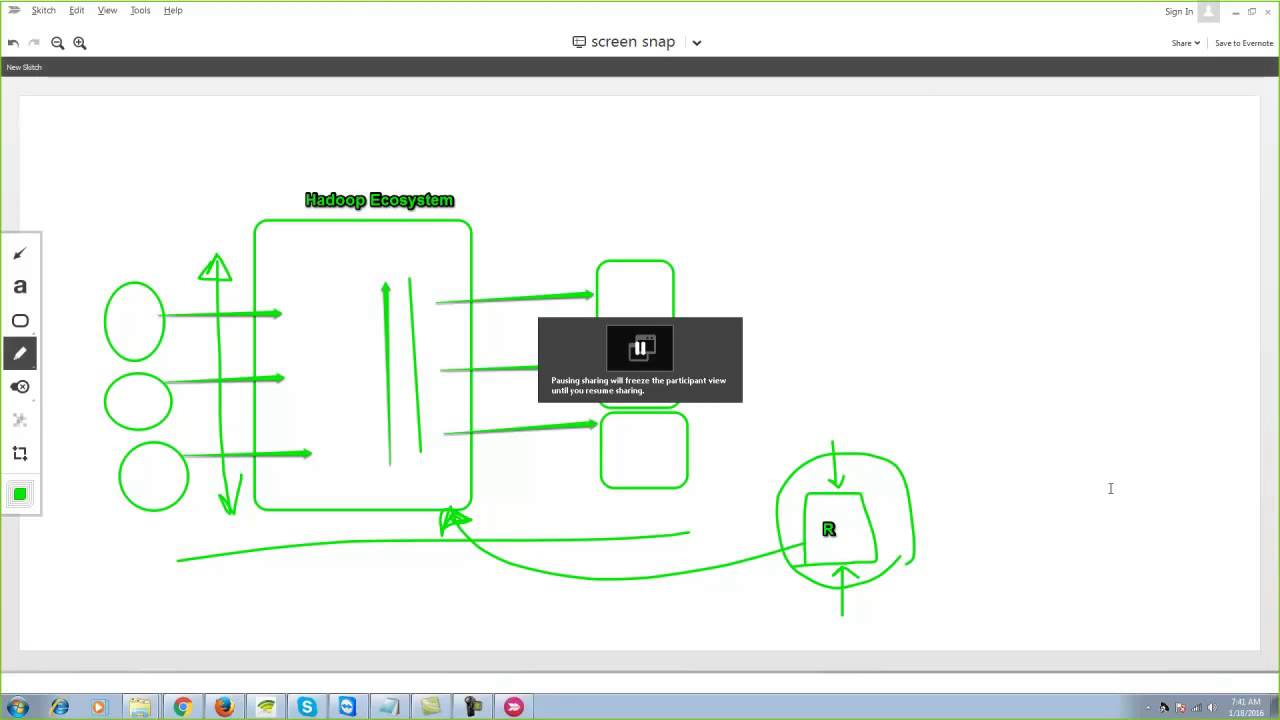Click the screen snap button
Viewport: 1280px width, 720px height.
(624, 42)
